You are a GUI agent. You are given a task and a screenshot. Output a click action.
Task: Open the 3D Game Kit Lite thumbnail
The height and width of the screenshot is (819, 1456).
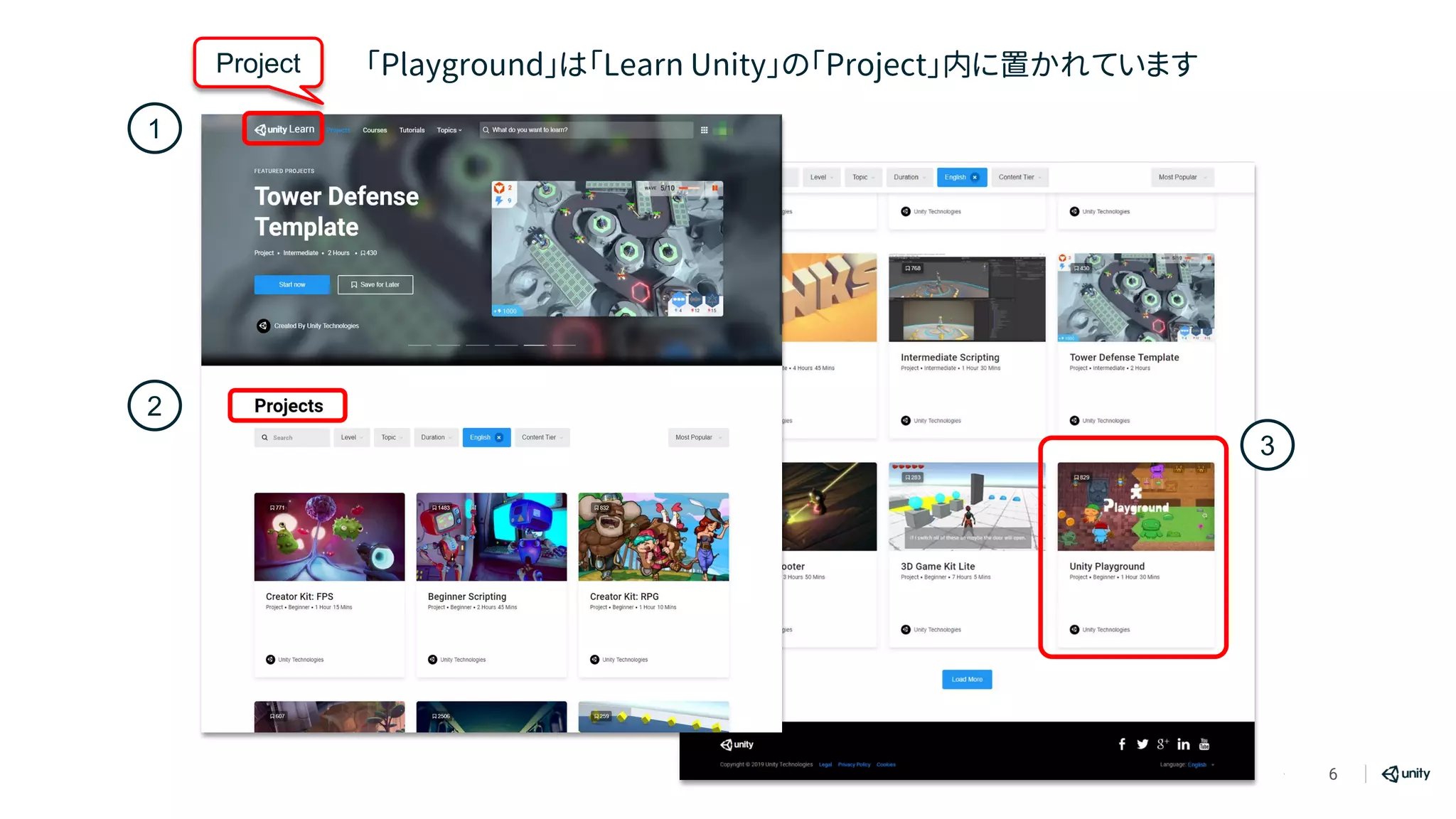967,507
